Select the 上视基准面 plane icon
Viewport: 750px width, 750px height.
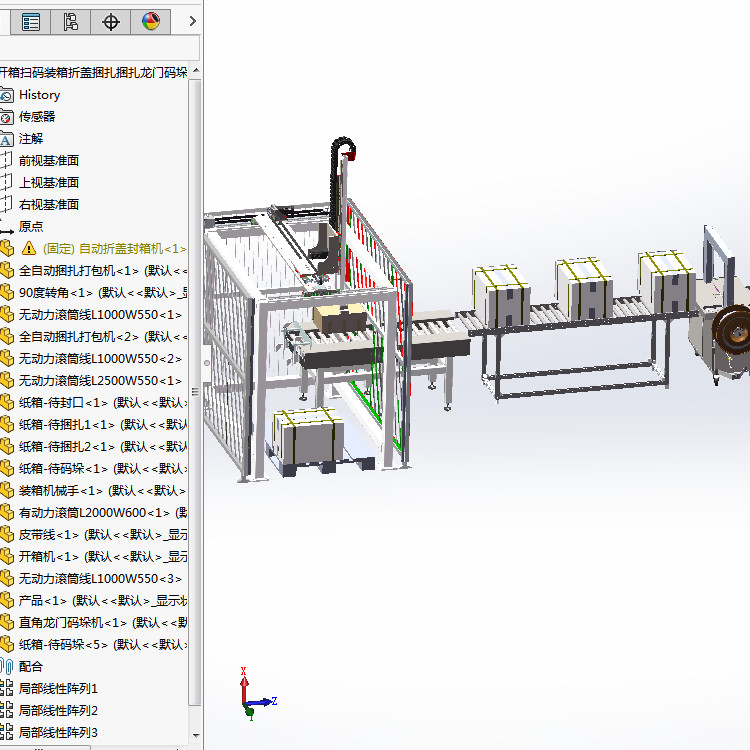[x=6, y=183]
